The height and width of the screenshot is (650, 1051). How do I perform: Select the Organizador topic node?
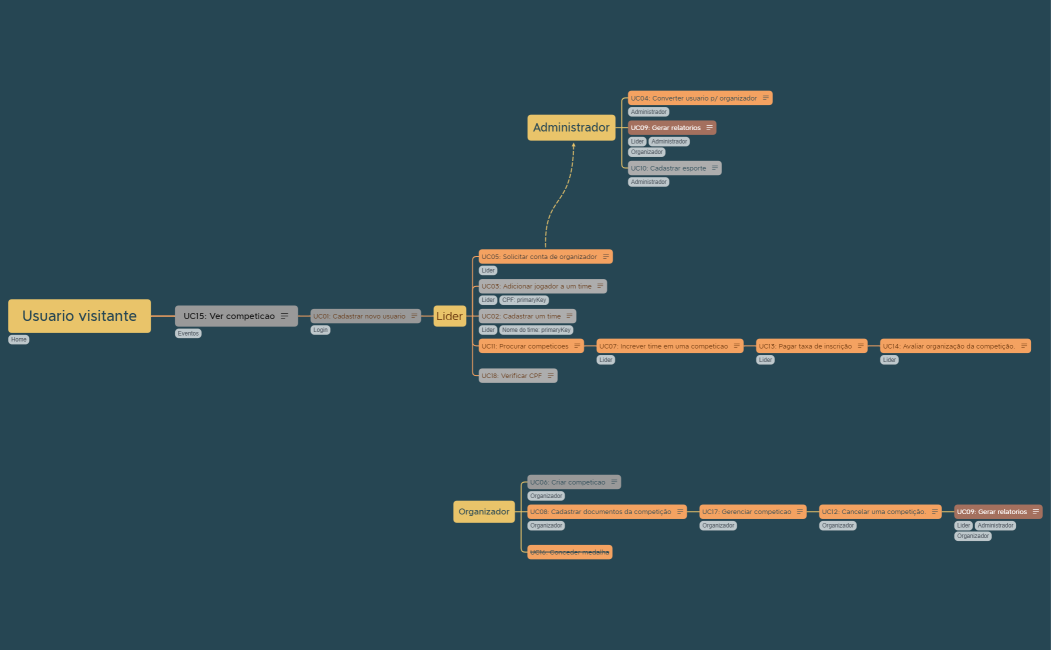(484, 511)
